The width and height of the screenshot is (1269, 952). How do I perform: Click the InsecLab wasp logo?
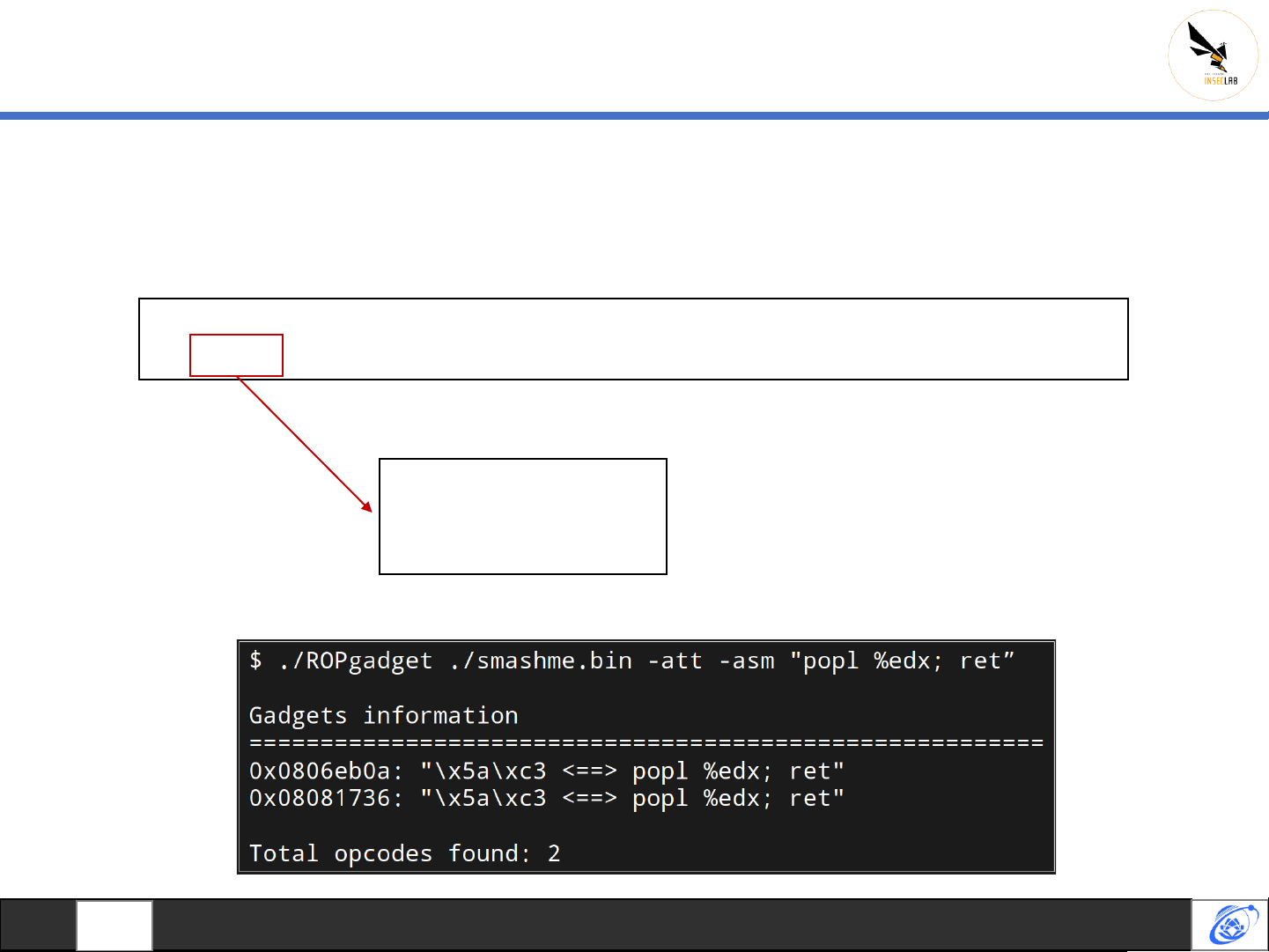[x=1213, y=55]
